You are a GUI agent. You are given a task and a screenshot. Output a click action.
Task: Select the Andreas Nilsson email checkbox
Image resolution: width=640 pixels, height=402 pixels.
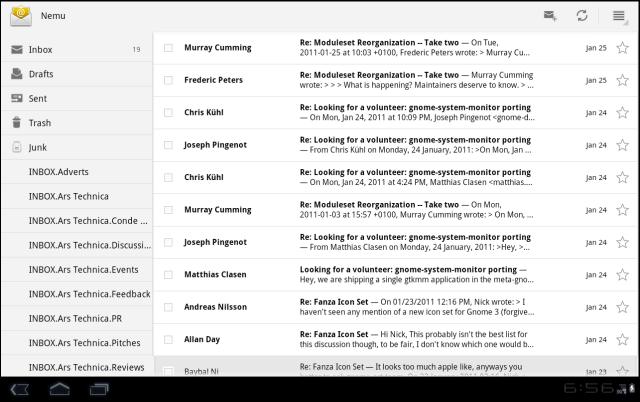[168, 307]
